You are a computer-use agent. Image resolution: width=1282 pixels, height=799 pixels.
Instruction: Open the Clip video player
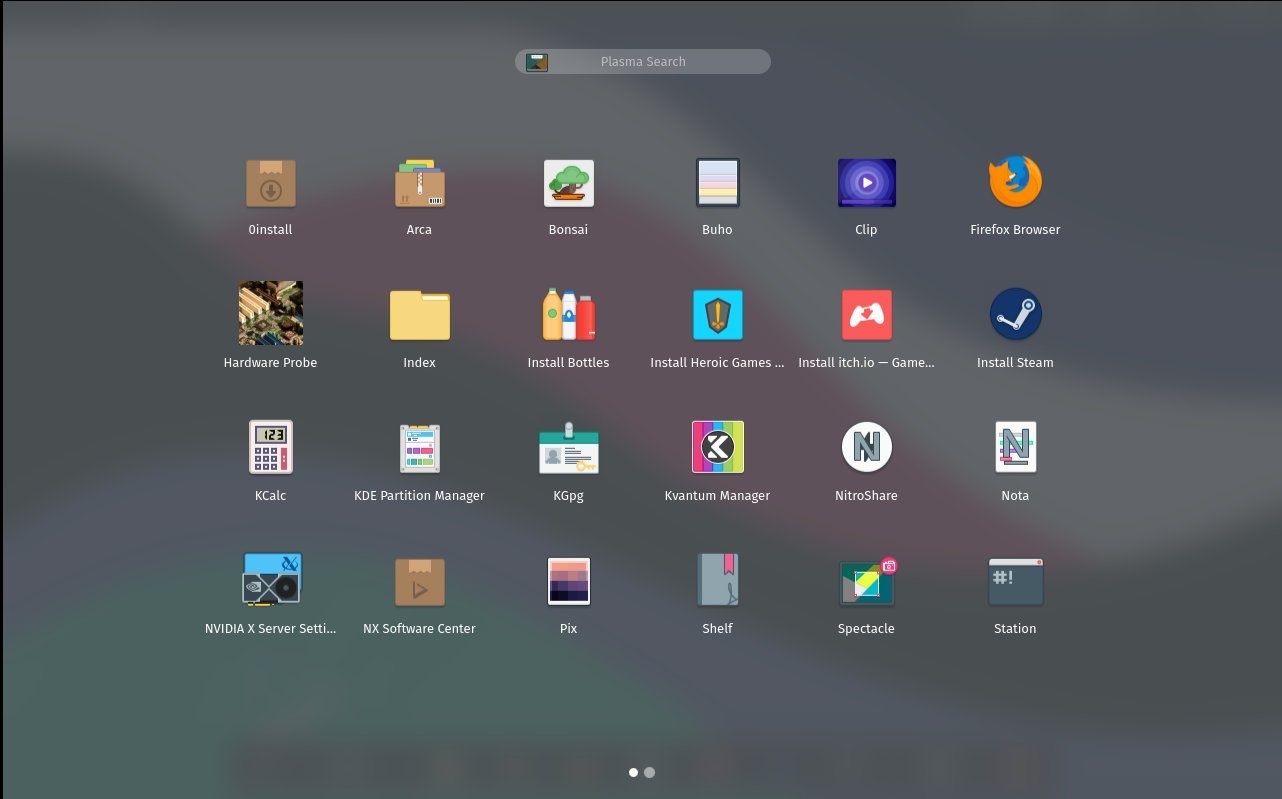coord(867,183)
